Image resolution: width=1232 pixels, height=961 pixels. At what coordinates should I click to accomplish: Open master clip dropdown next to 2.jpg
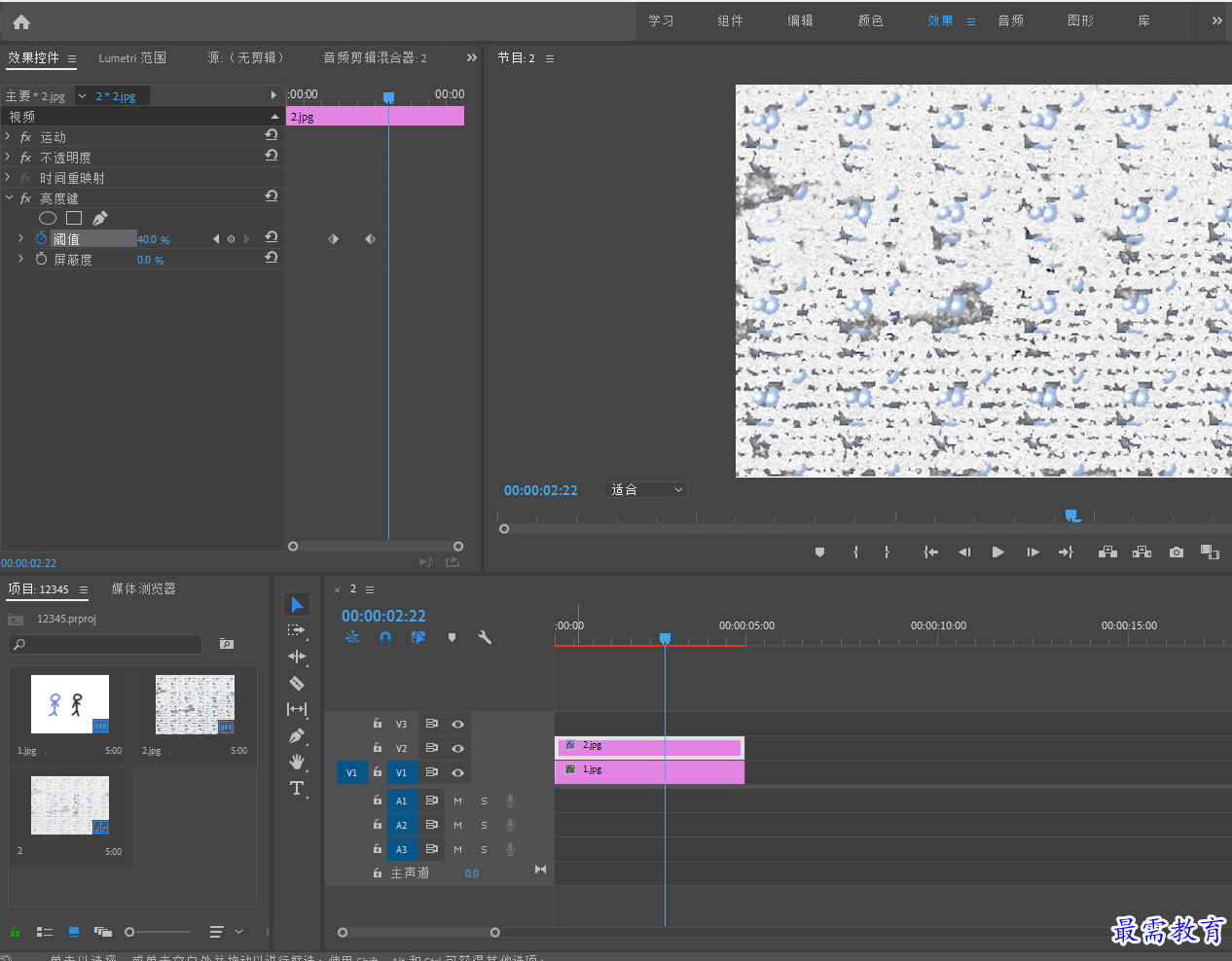click(82, 96)
